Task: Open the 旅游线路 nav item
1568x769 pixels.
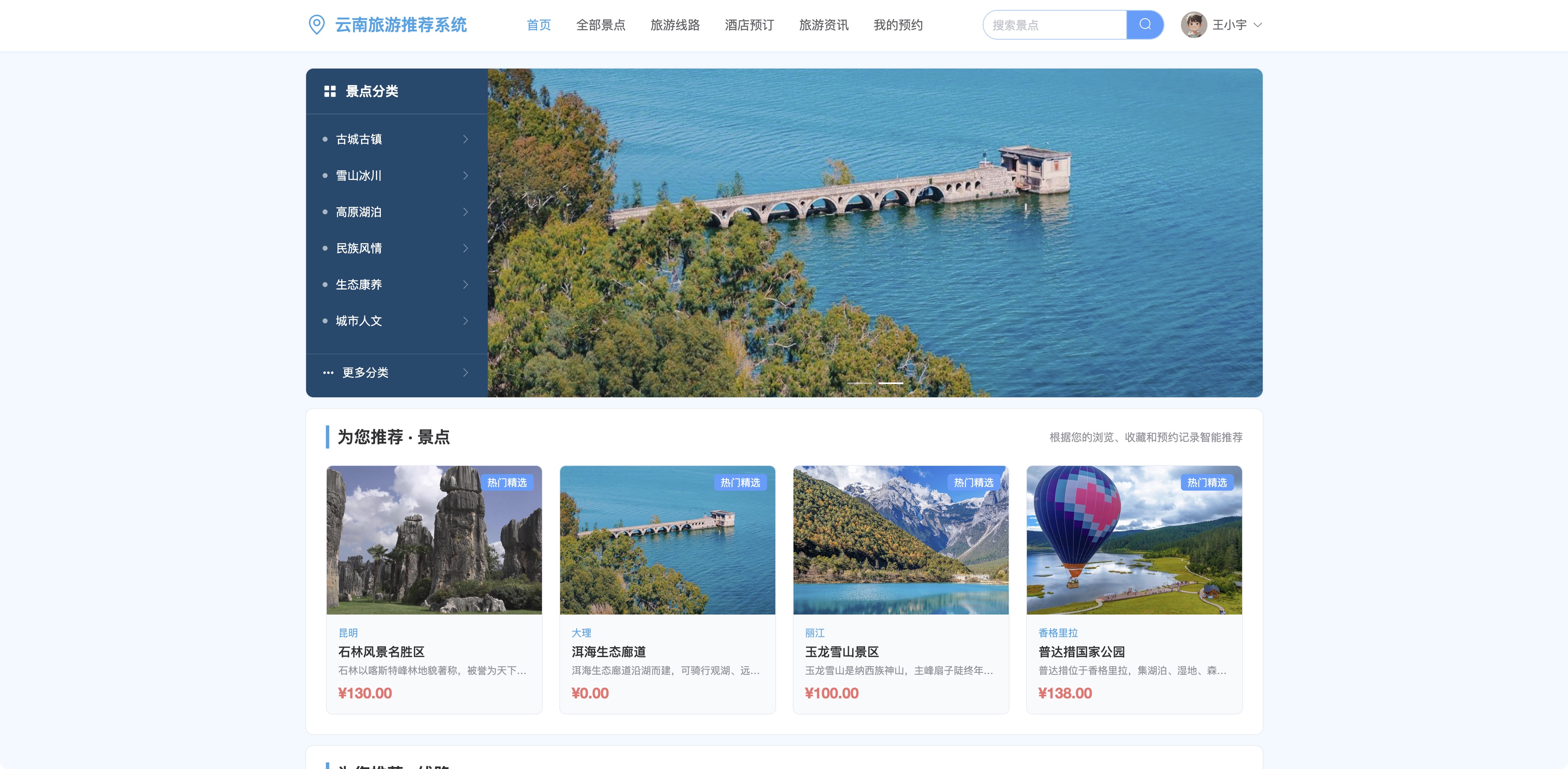Action: [x=675, y=25]
